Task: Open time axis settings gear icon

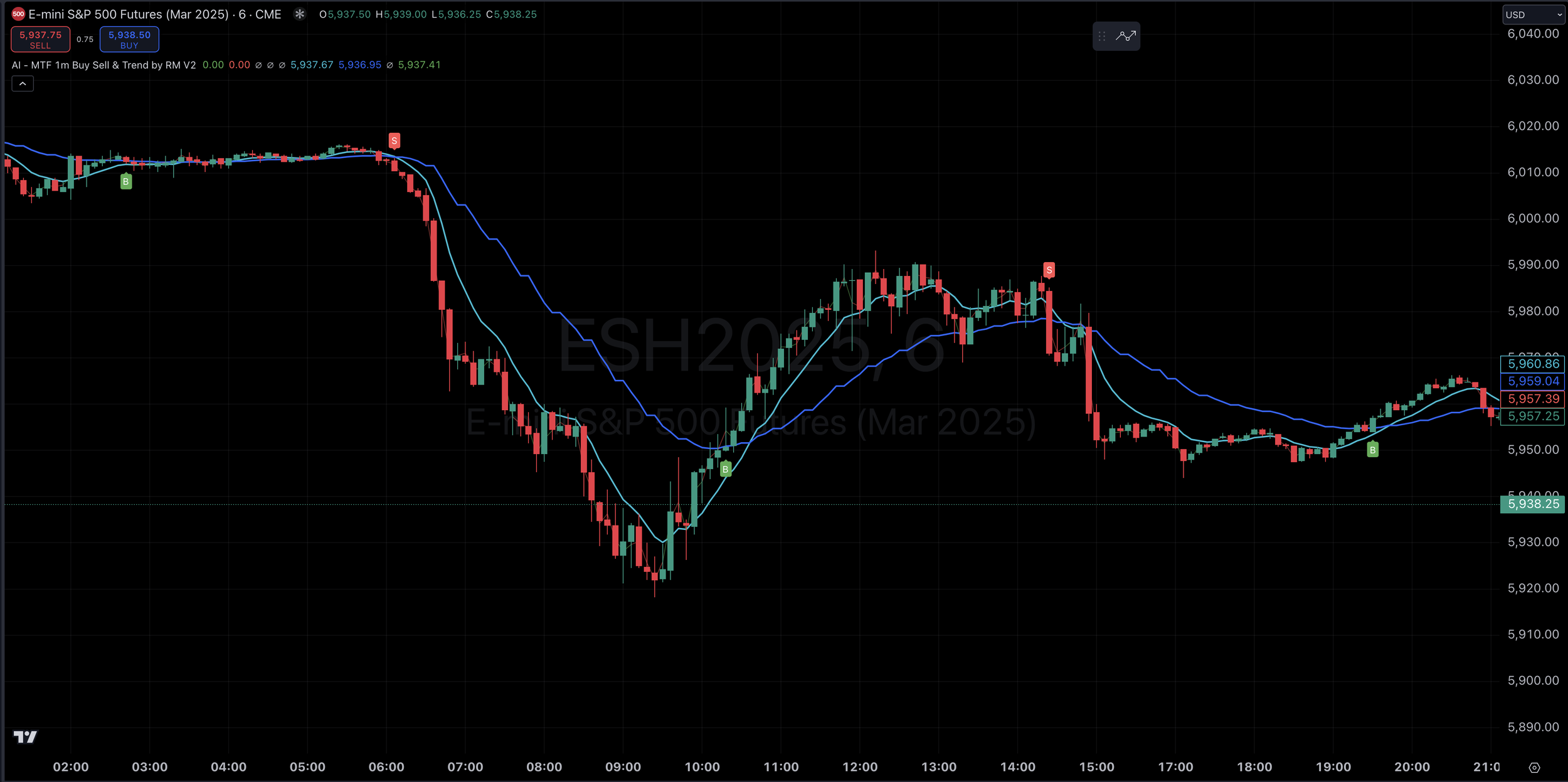Action: 1534,768
